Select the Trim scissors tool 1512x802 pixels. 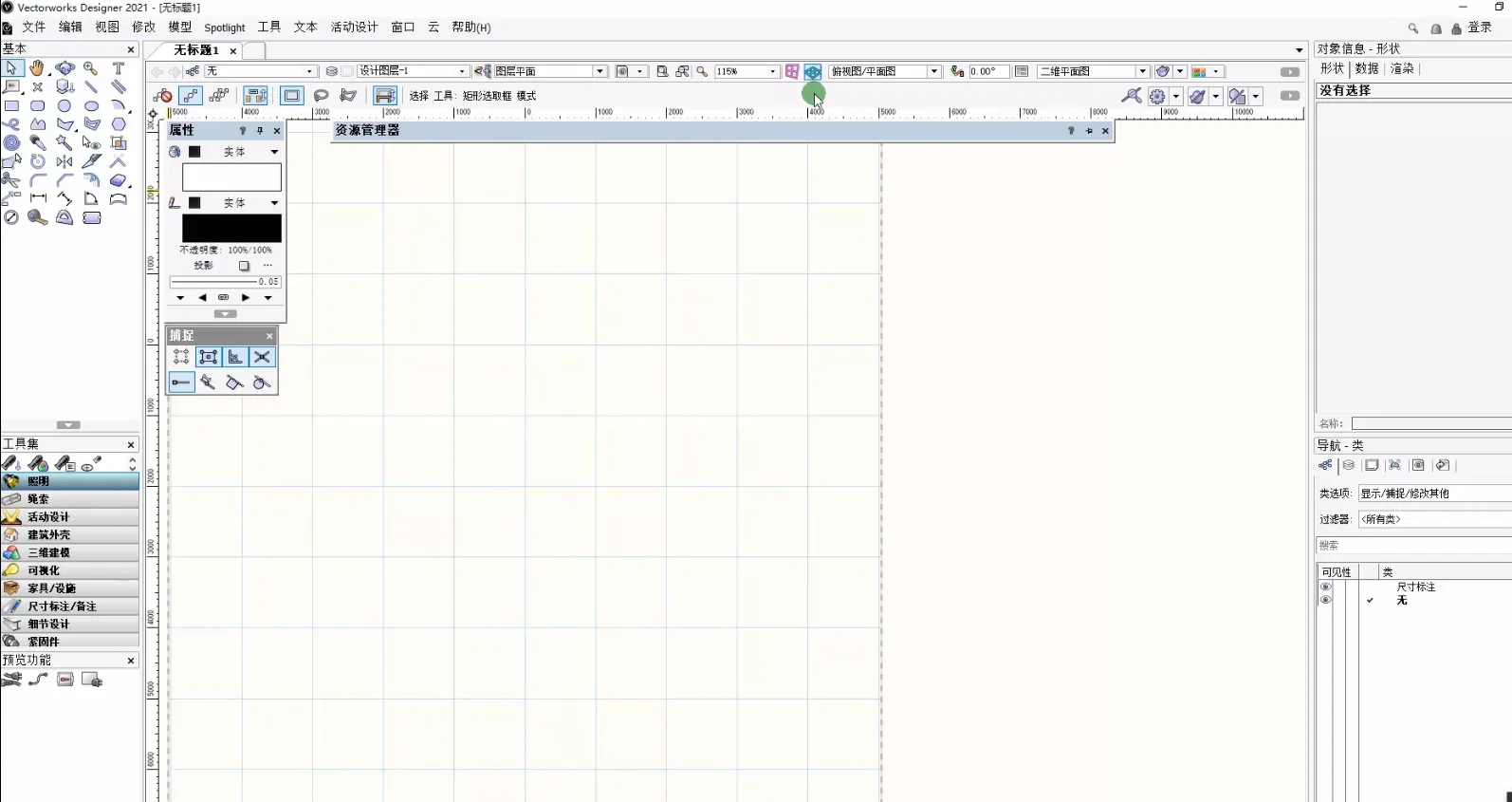[x=11, y=179]
